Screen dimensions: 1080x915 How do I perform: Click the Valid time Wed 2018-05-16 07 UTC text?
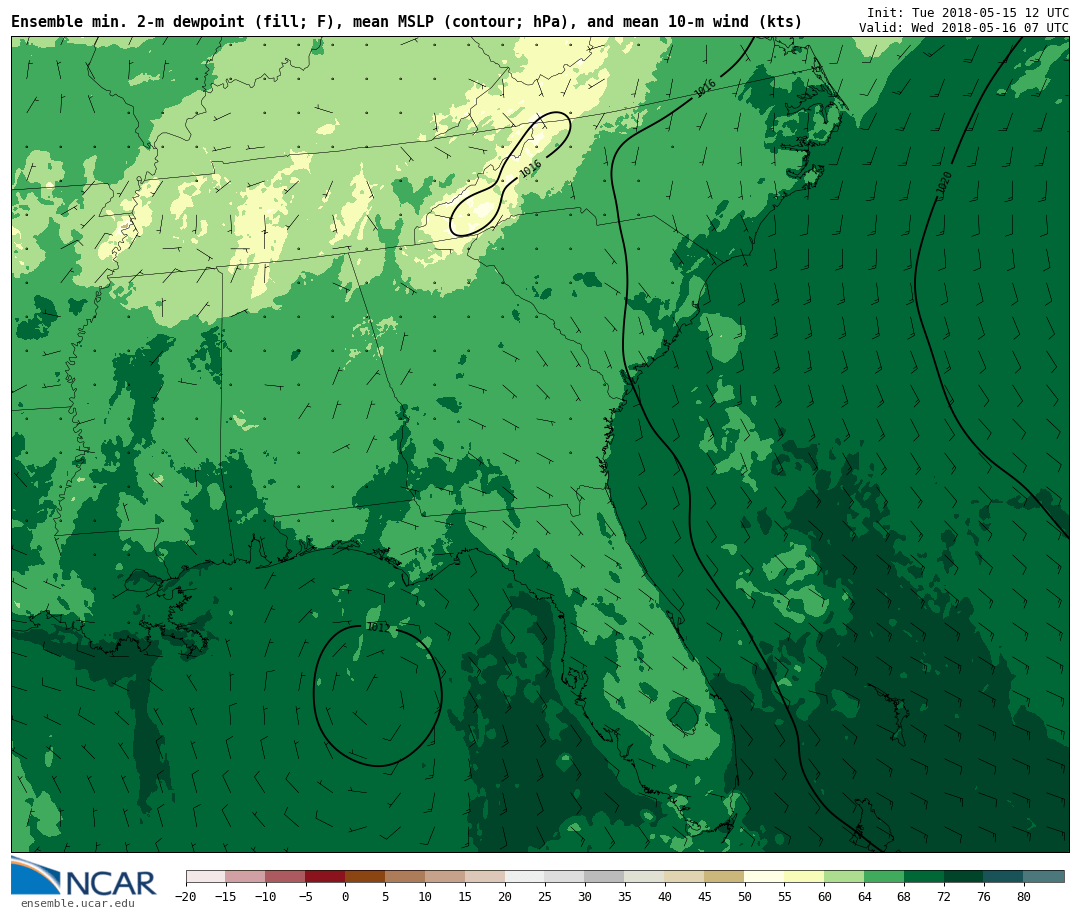(x=963, y=27)
